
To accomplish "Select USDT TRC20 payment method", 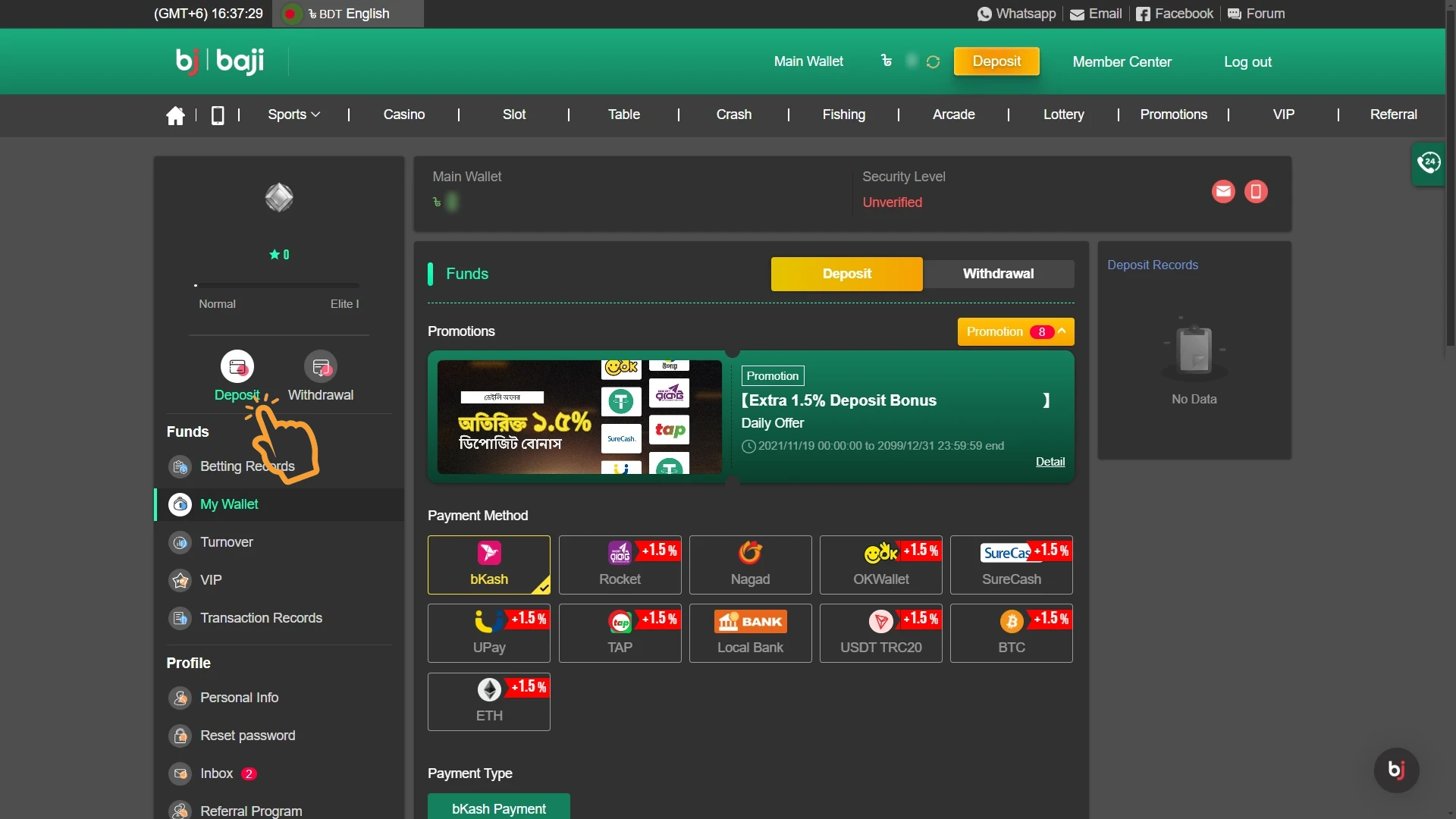I will coord(881,633).
